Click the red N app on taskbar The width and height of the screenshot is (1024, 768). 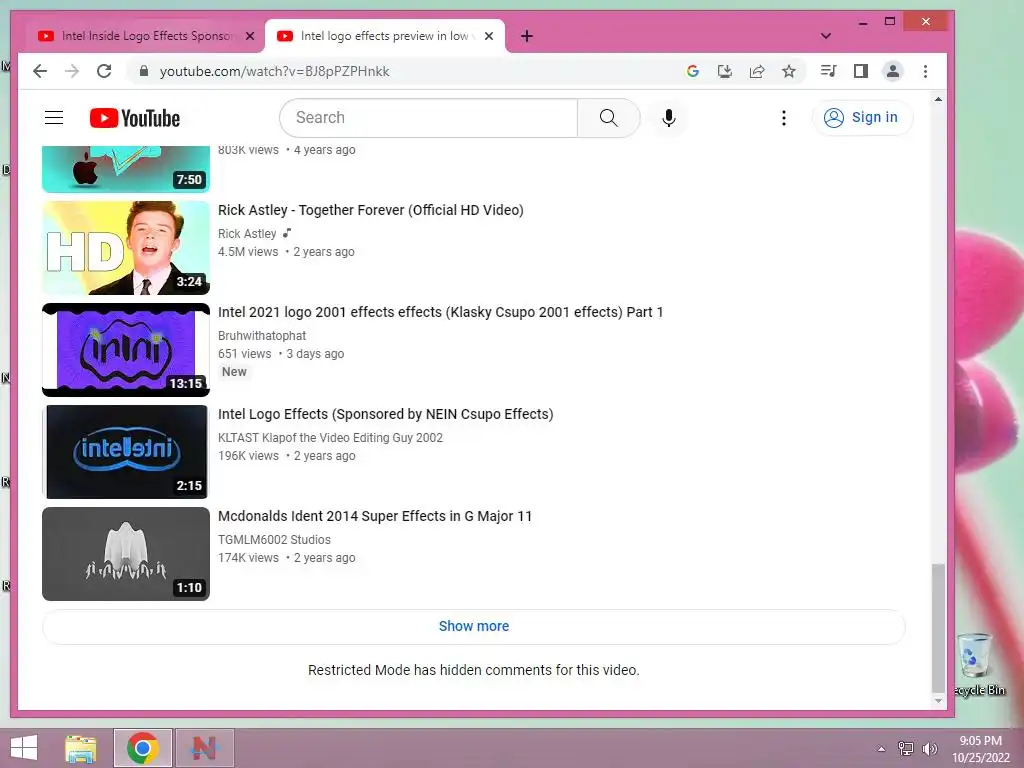click(x=204, y=748)
